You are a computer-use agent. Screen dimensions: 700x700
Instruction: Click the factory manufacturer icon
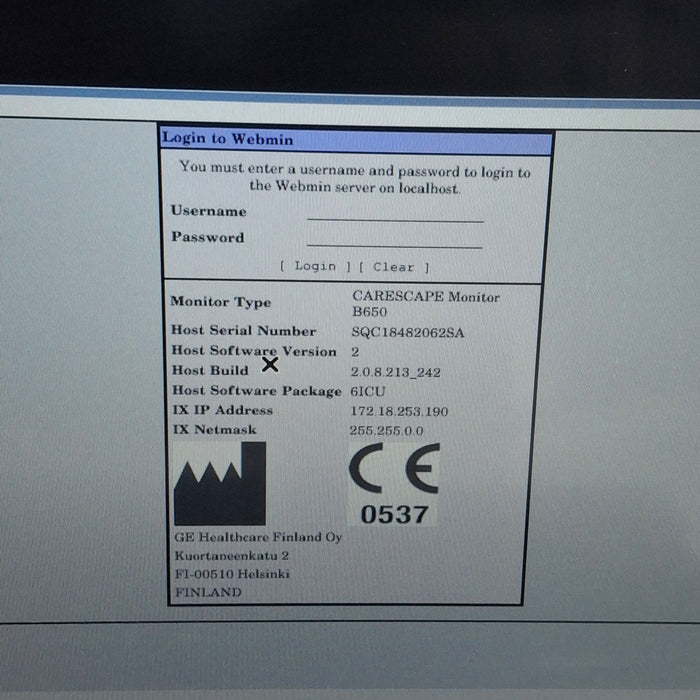(219, 483)
